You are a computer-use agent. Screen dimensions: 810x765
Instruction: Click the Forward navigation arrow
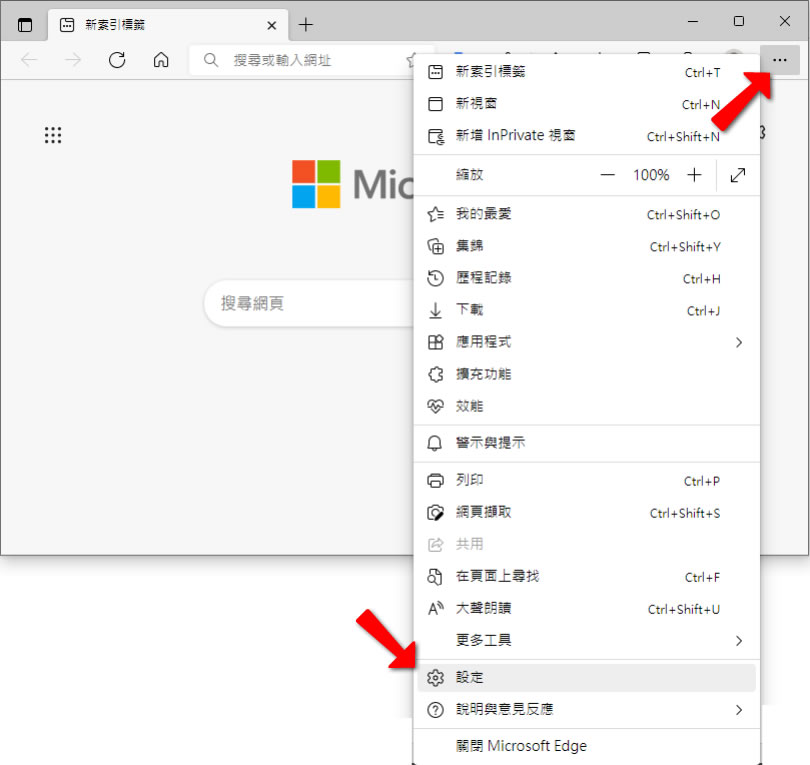[73, 60]
